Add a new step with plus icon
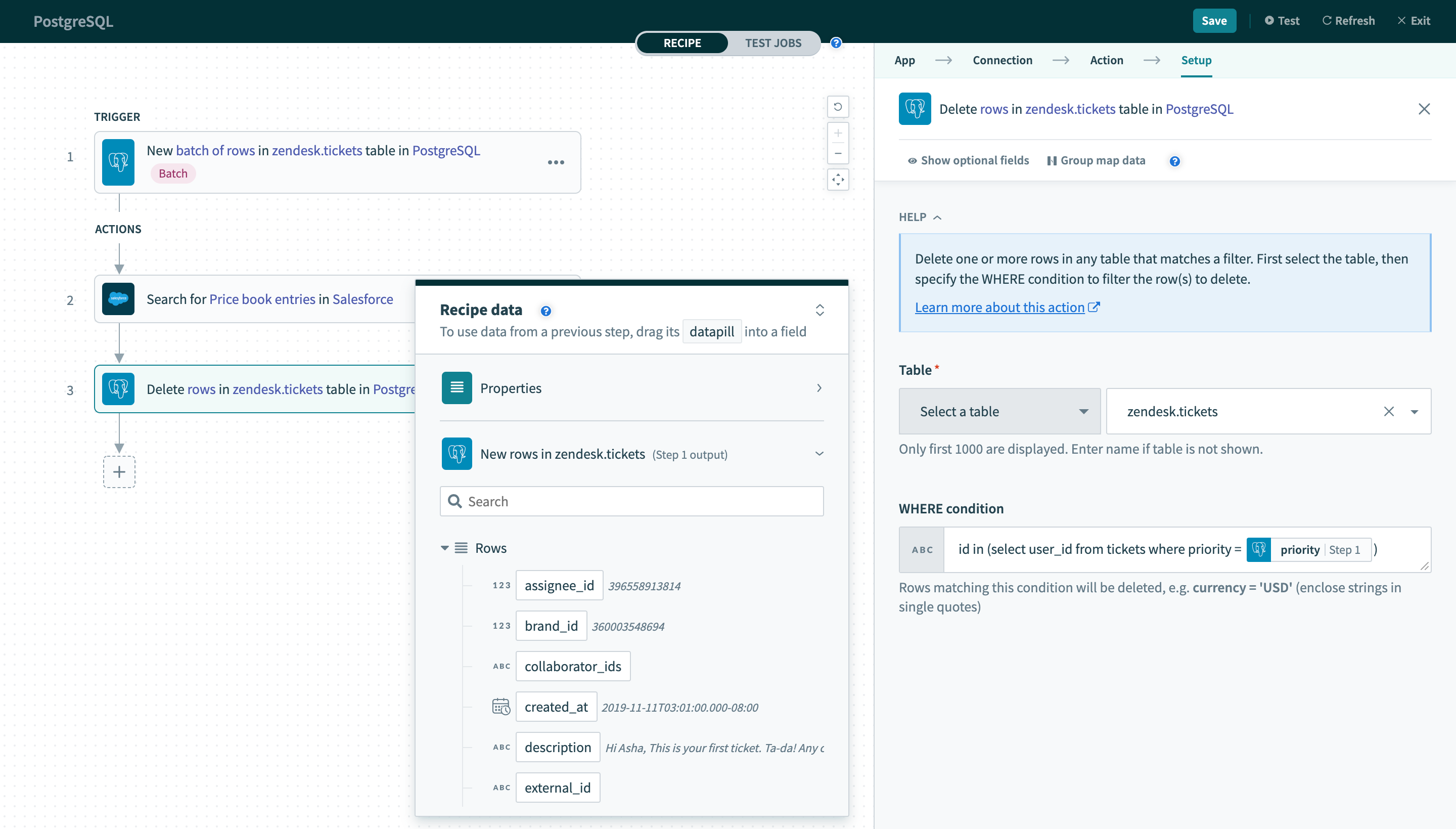This screenshot has width=1456, height=829. (119, 471)
